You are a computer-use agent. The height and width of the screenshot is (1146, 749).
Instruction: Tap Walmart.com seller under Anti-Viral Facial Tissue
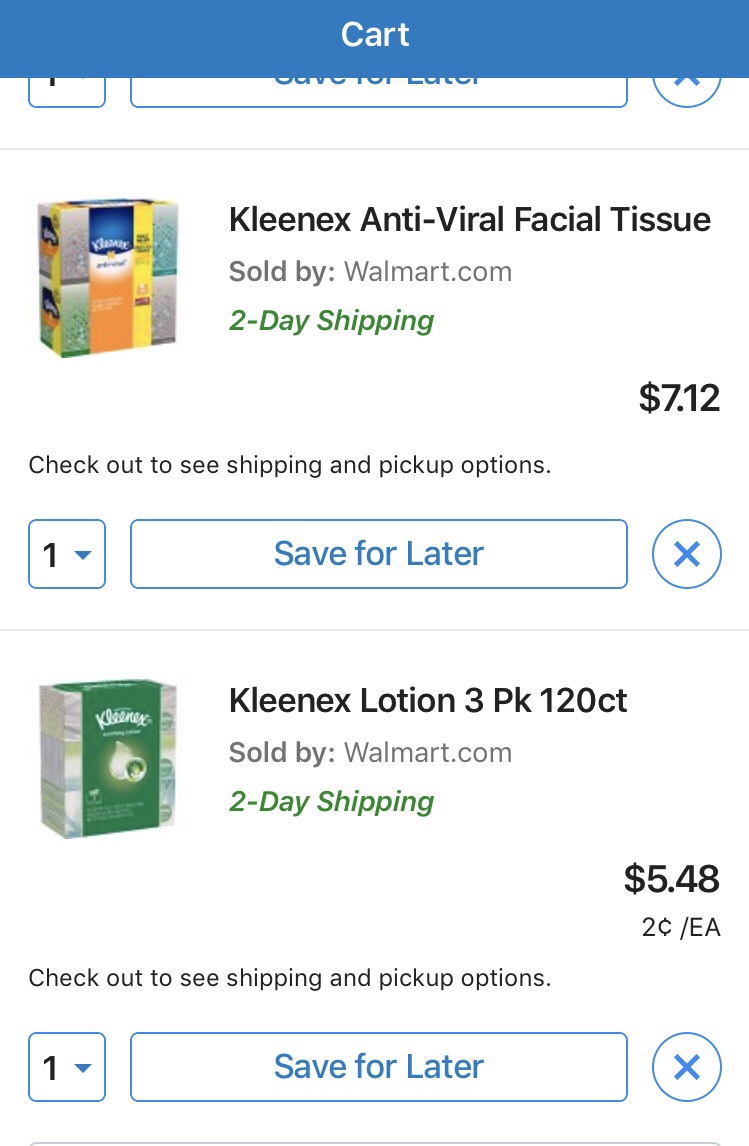coord(427,272)
